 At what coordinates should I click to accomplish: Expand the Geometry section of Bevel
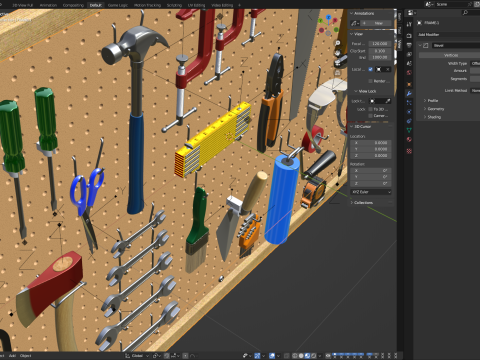pos(425,109)
